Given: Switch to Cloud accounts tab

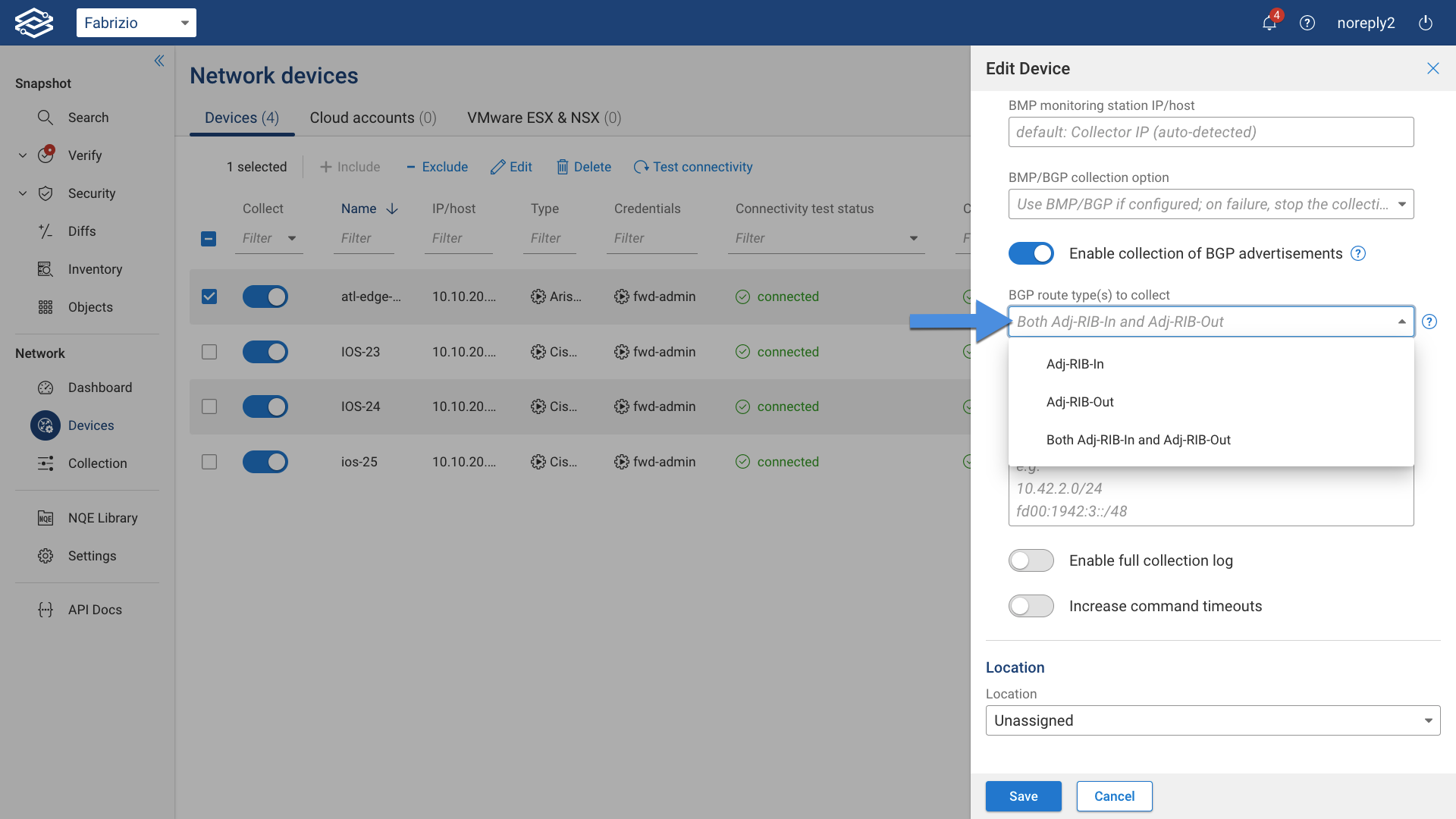Looking at the screenshot, I should coord(372,118).
